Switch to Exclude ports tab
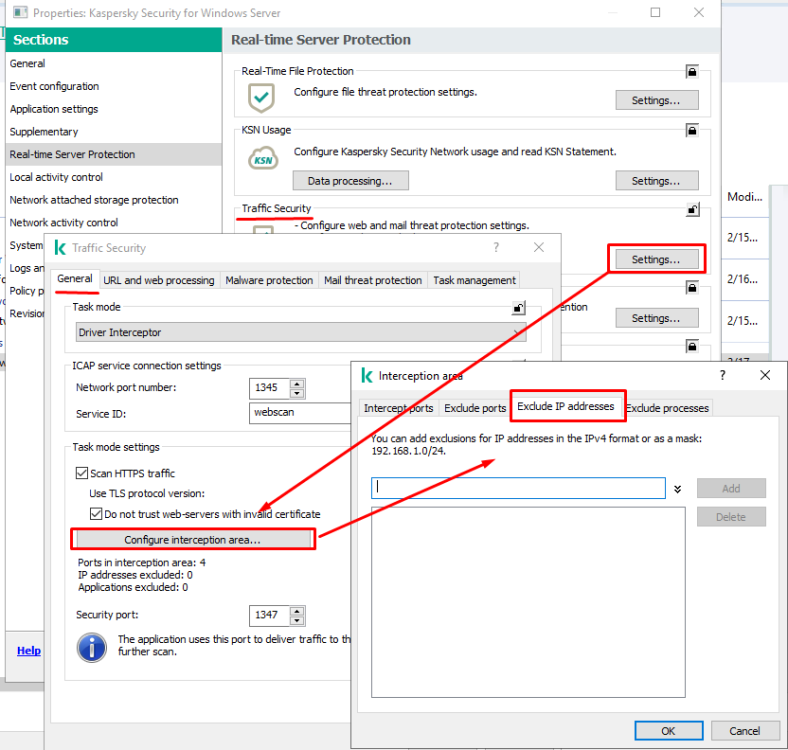Image resolution: width=788 pixels, height=750 pixels. coord(475,408)
